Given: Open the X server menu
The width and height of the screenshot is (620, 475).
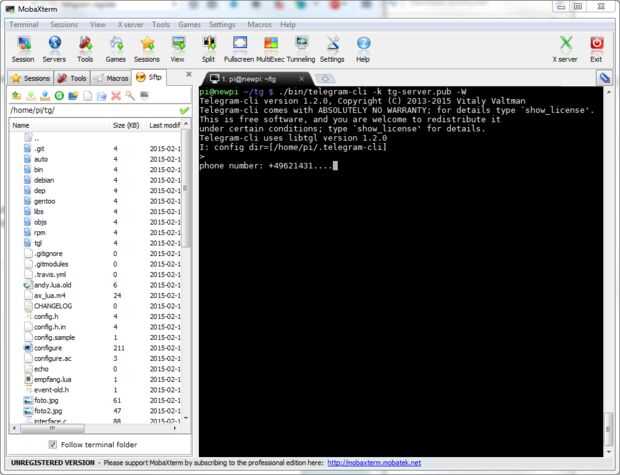Looking at the screenshot, I should point(130,25).
